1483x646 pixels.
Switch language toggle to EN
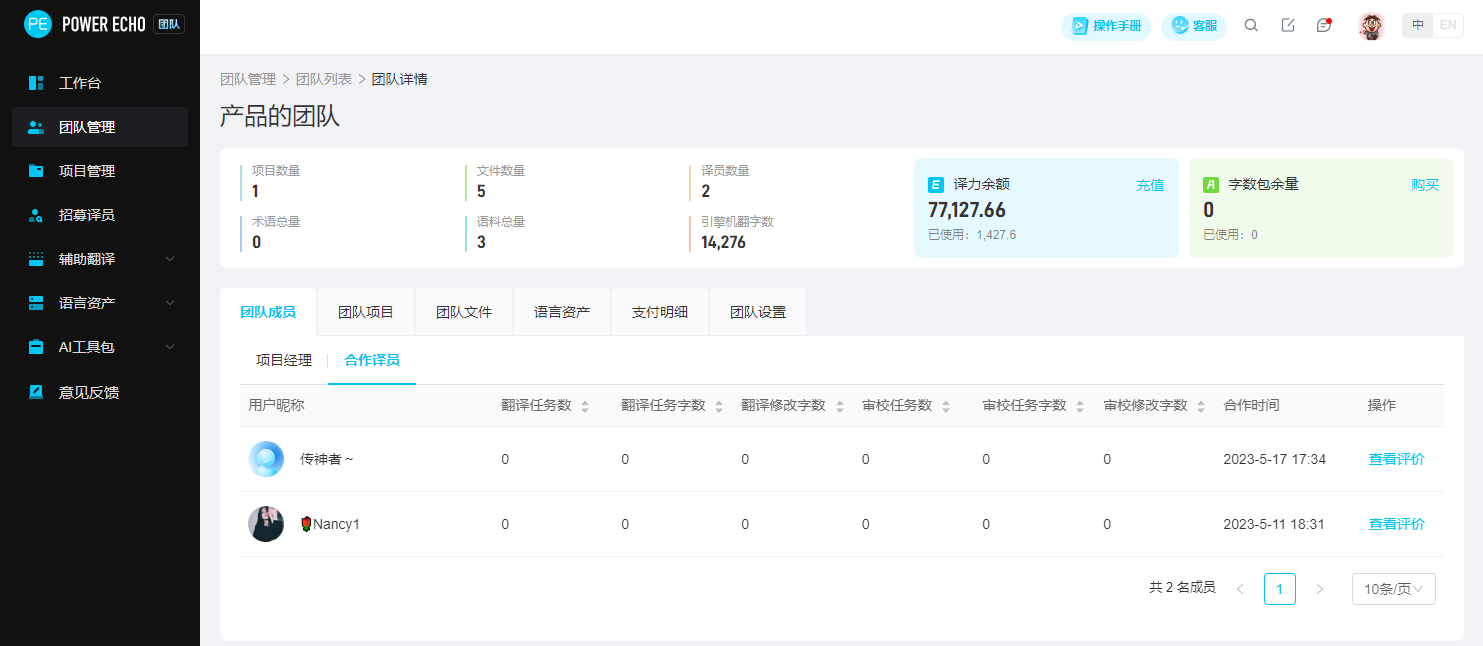click(x=1447, y=24)
